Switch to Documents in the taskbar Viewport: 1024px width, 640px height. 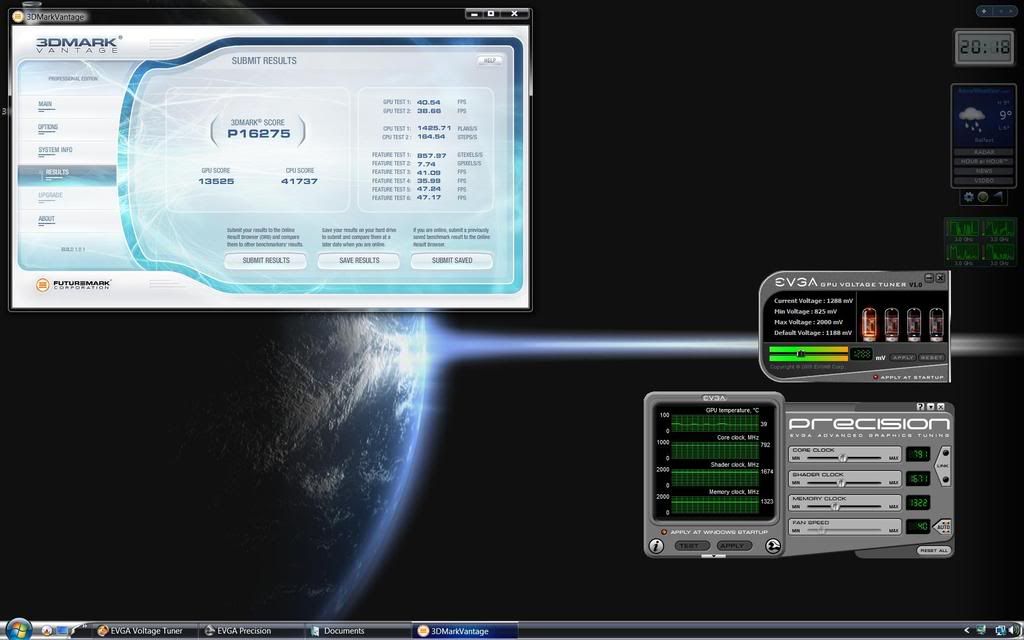pyautogui.click(x=344, y=631)
